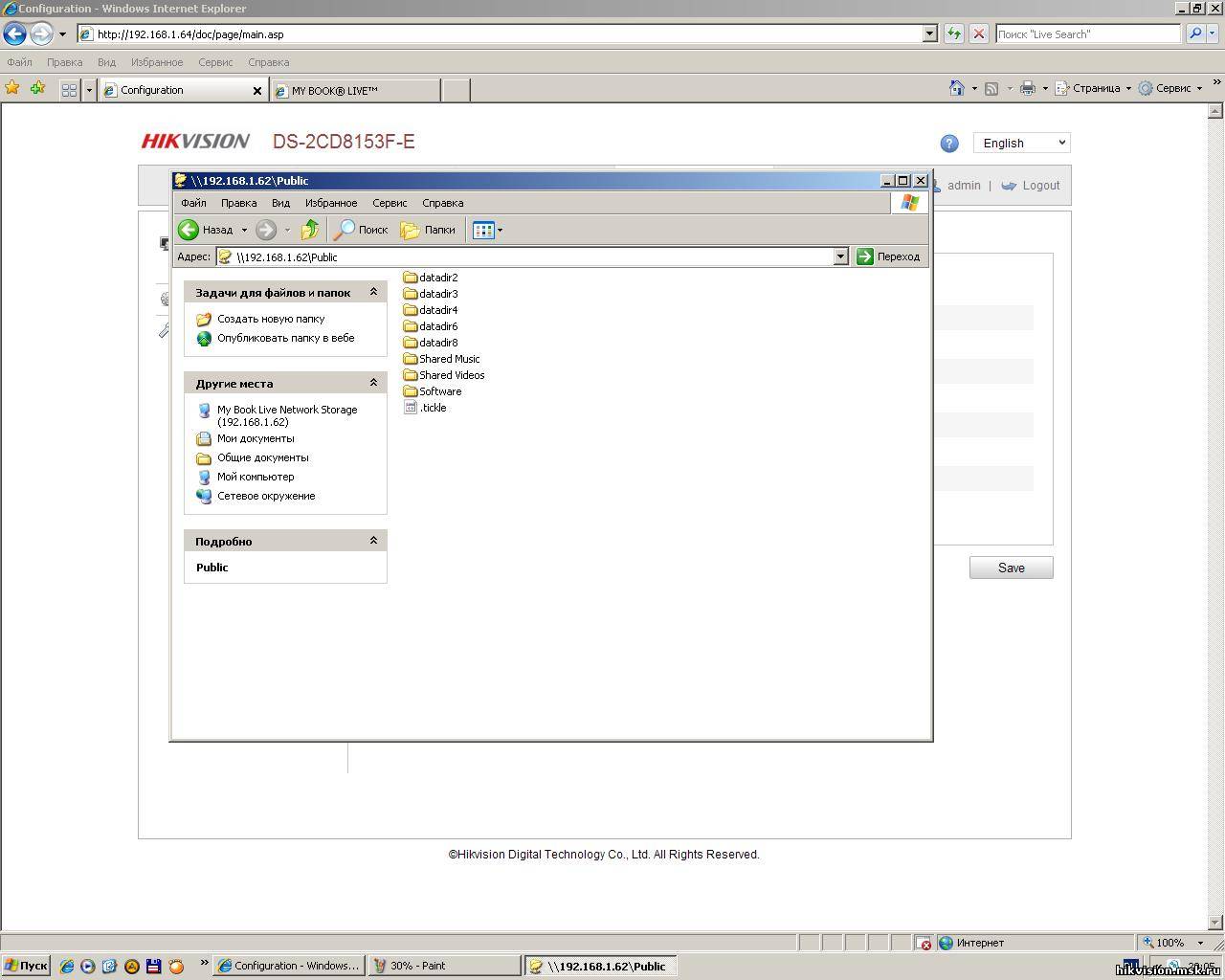This screenshot has width=1225, height=980.
Task: Select the .tickle file
Action: pyautogui.click(x=426, y=408)
